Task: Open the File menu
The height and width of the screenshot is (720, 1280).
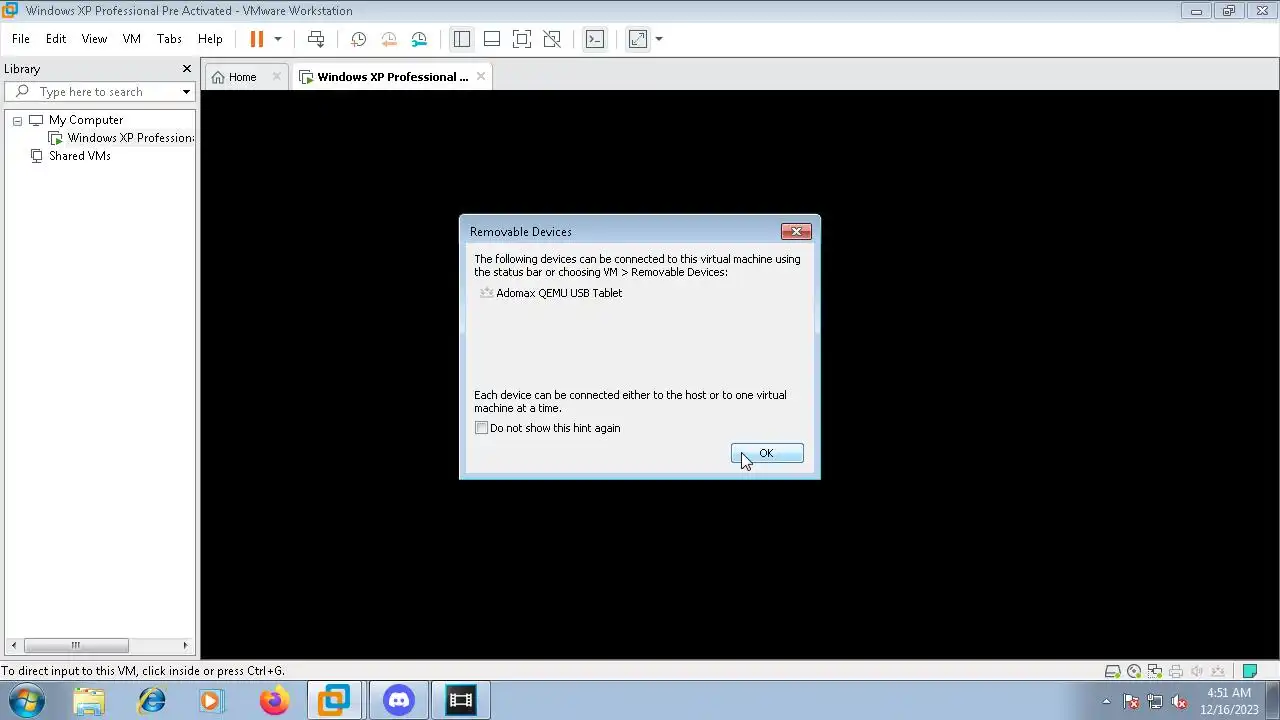Action: pyautogui.click(x=21, y=39)
